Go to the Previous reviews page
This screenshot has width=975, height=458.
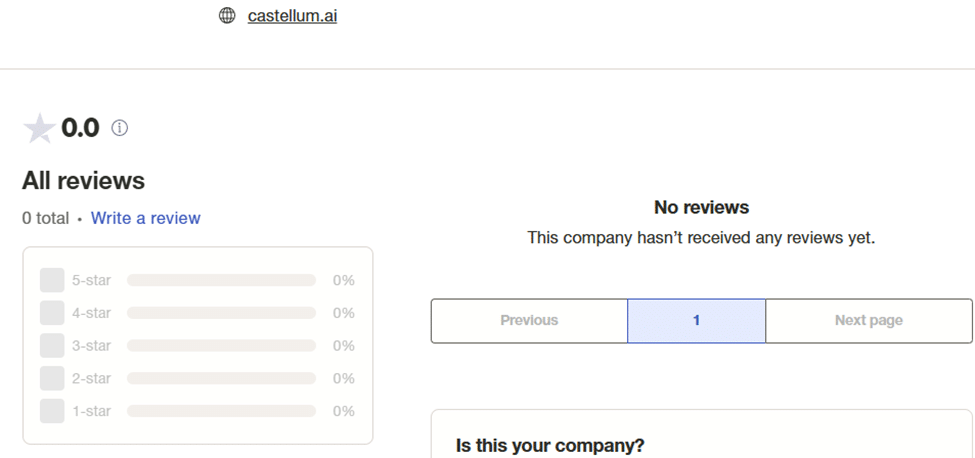coord(529,321)
